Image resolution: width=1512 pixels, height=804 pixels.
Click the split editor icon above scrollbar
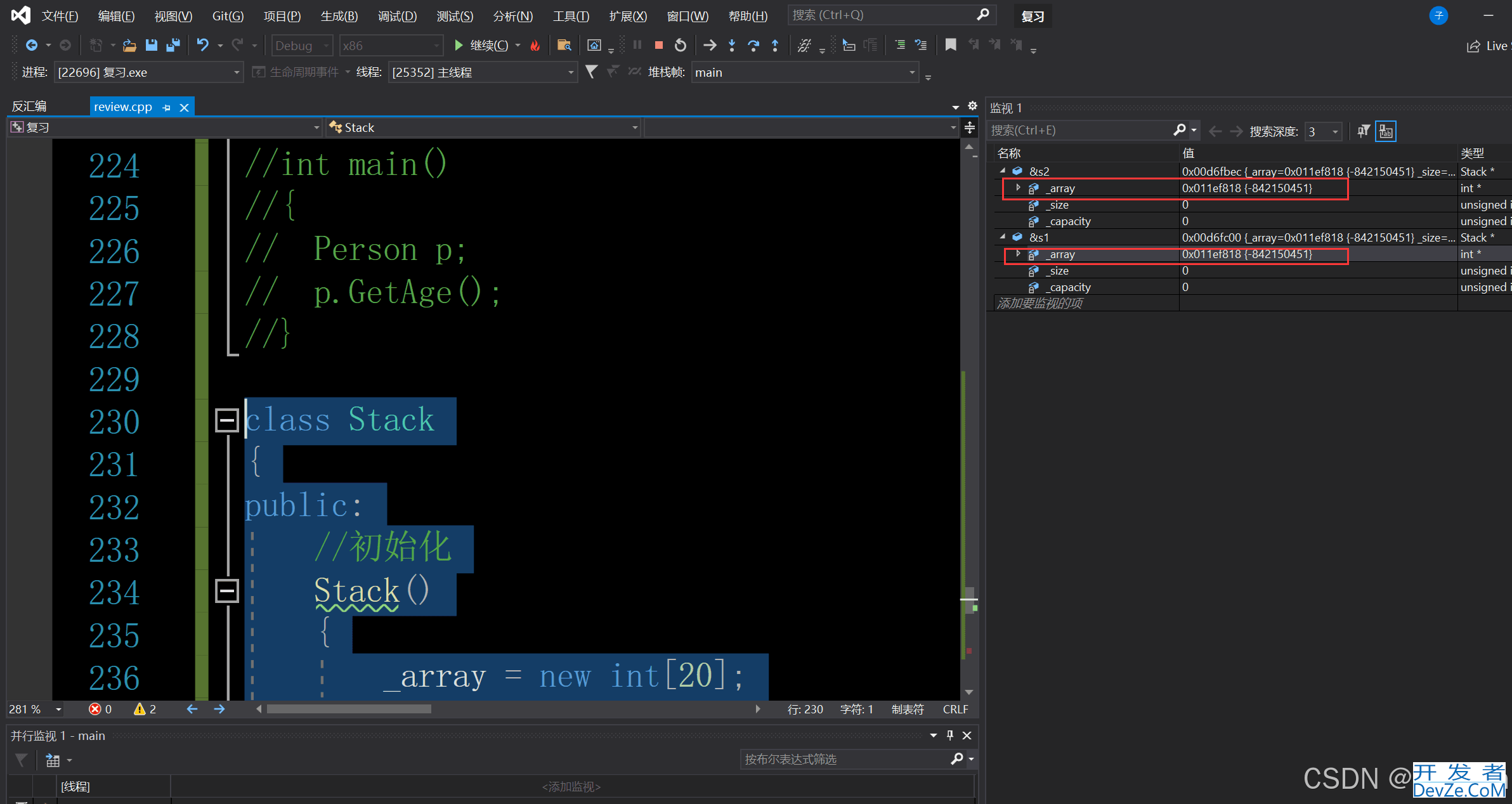[970, 128]
